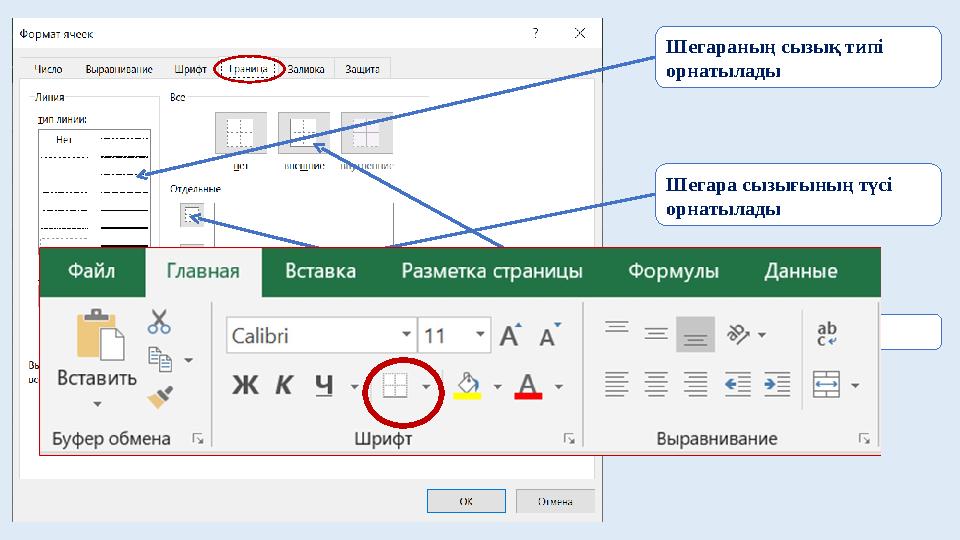Image resolution: width=960 pixels, height=540 pixels.
Task: Click the Orientation (text rotate) icon
Action: click(738, 334)
